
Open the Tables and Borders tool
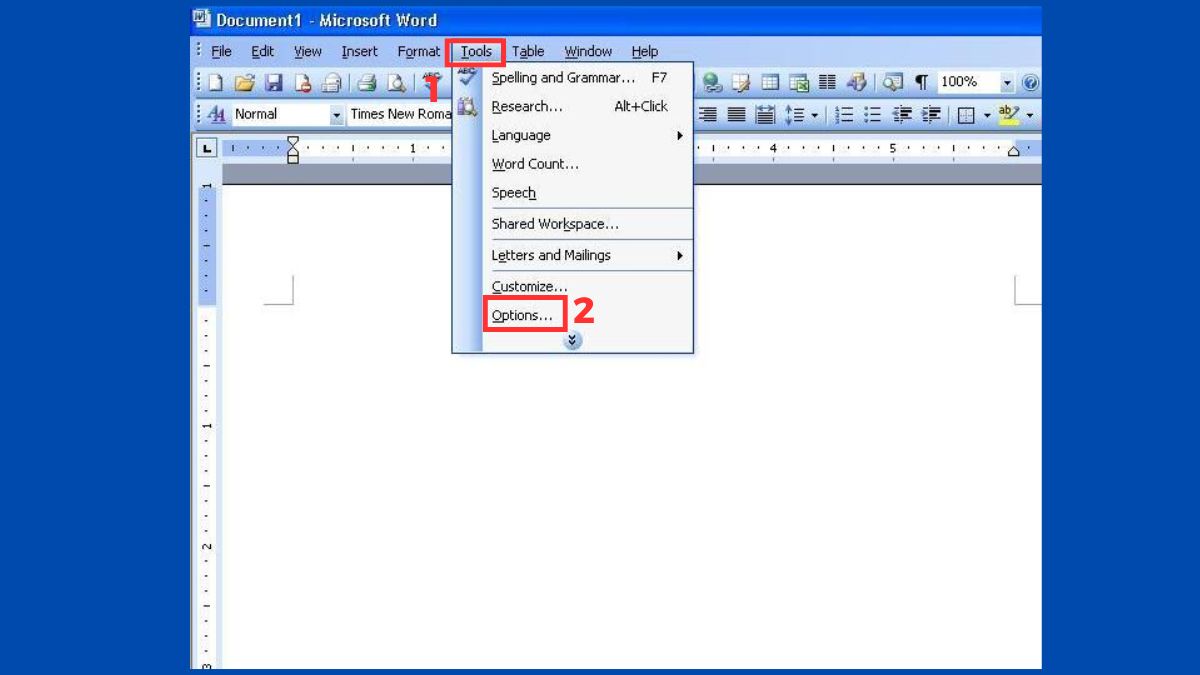[x=741, y=82]
